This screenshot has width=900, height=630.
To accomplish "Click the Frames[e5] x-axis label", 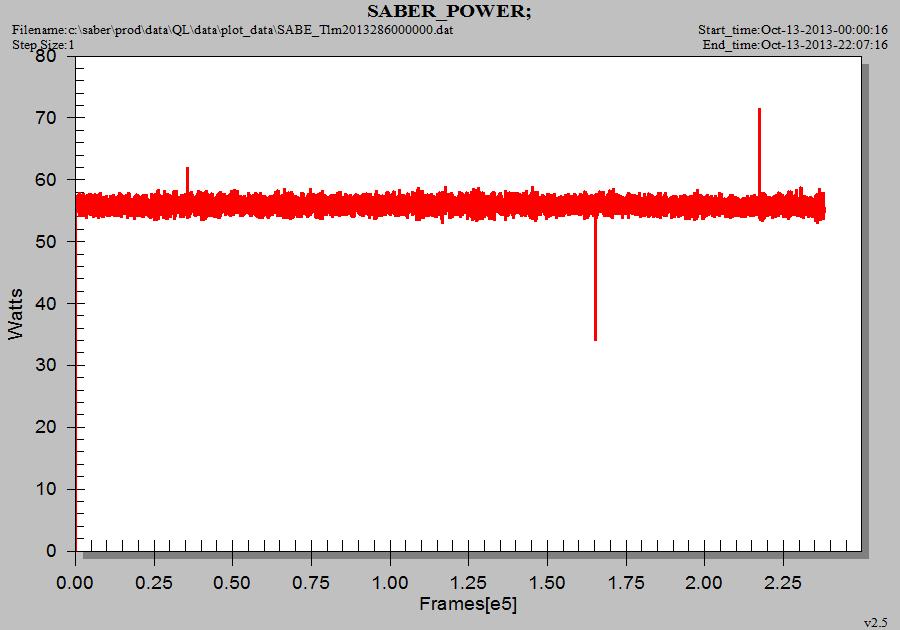I will [468, 604].
